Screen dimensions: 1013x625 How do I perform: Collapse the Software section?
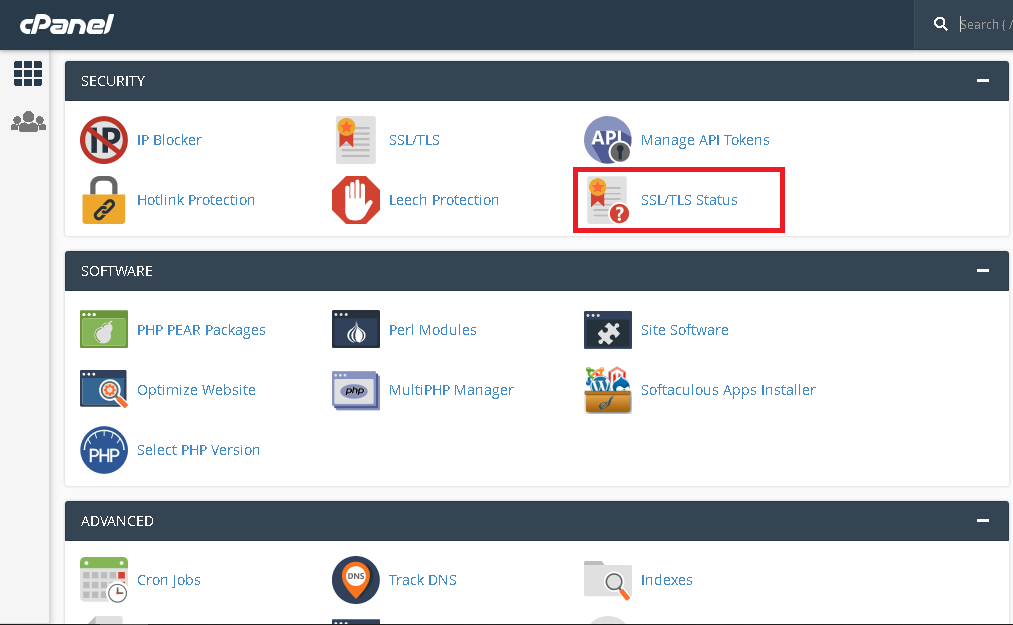pyautogui.click(x=983, y=271)
